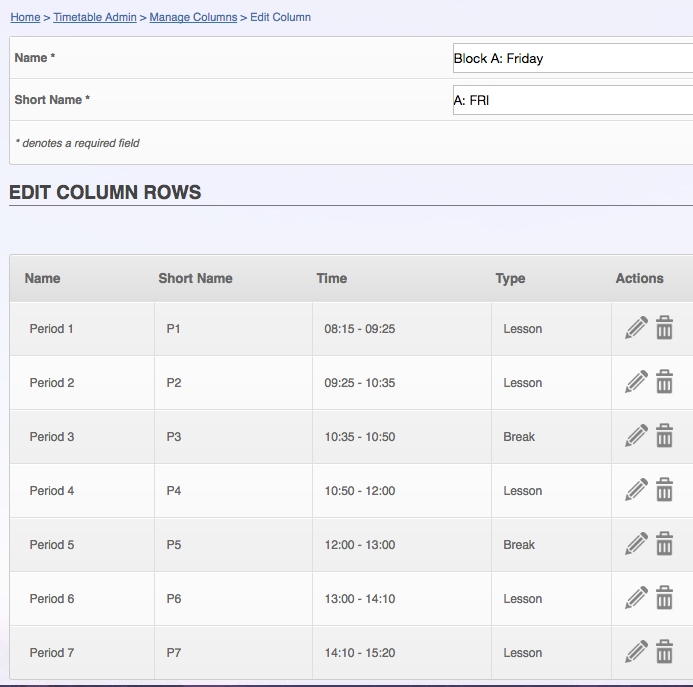Select the Name column header
The height and width of the screenshot is (687, 693).
[42, 278]
